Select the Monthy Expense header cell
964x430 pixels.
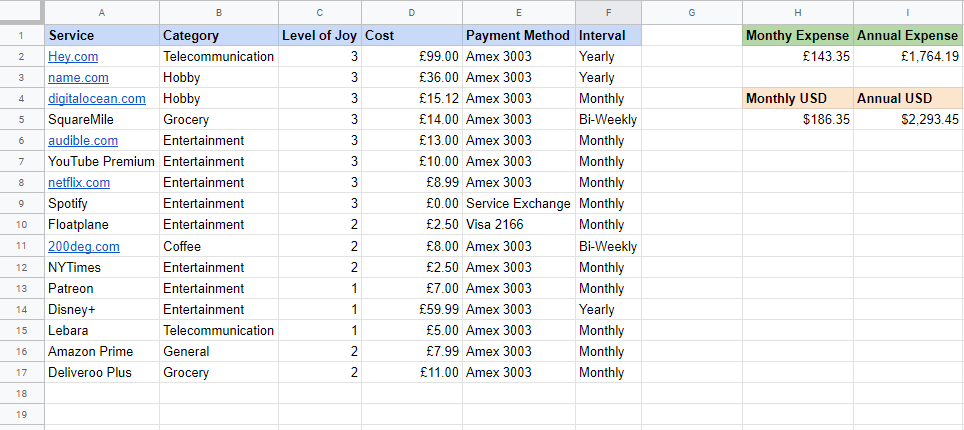(797, 35)
